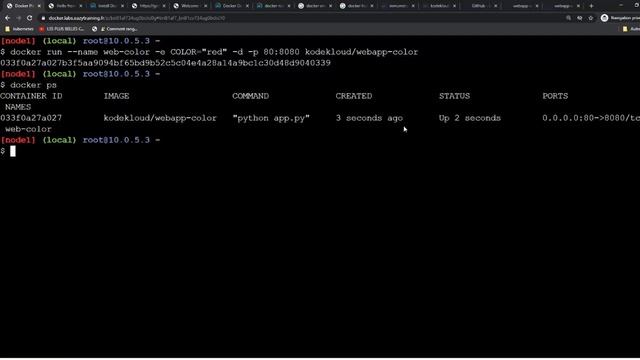The image size is (640, 360).
Task: Click the 'docker ps' command text
Action: point(33,85)
